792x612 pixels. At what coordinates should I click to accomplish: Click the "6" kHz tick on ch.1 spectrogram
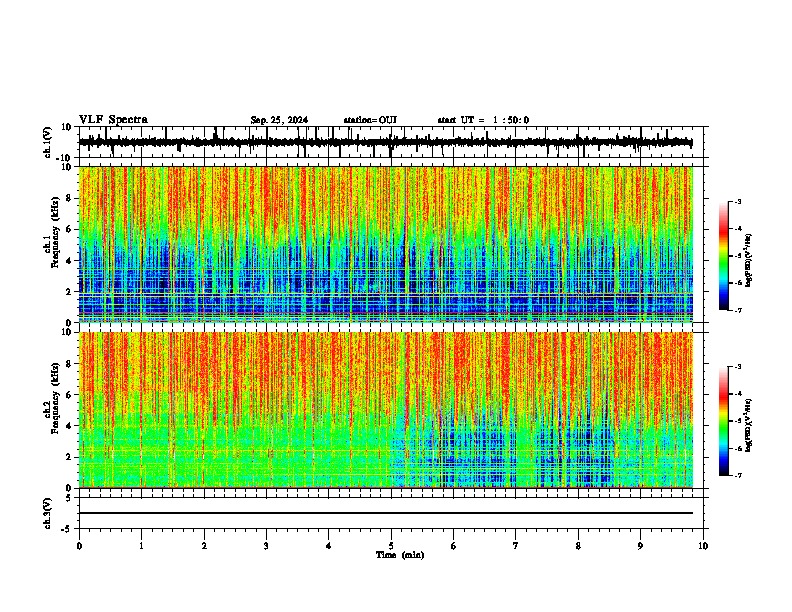click(x=70, y=230)
